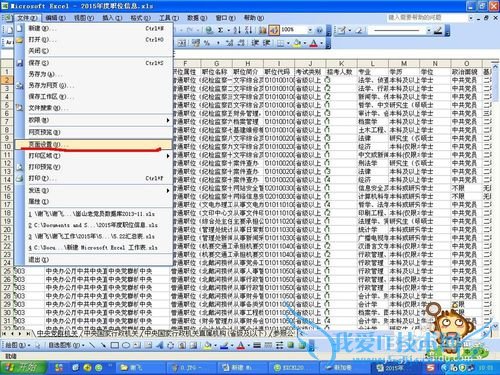Click the Insert Clip Art icon

pyautogui.click(x=182, y=345)
